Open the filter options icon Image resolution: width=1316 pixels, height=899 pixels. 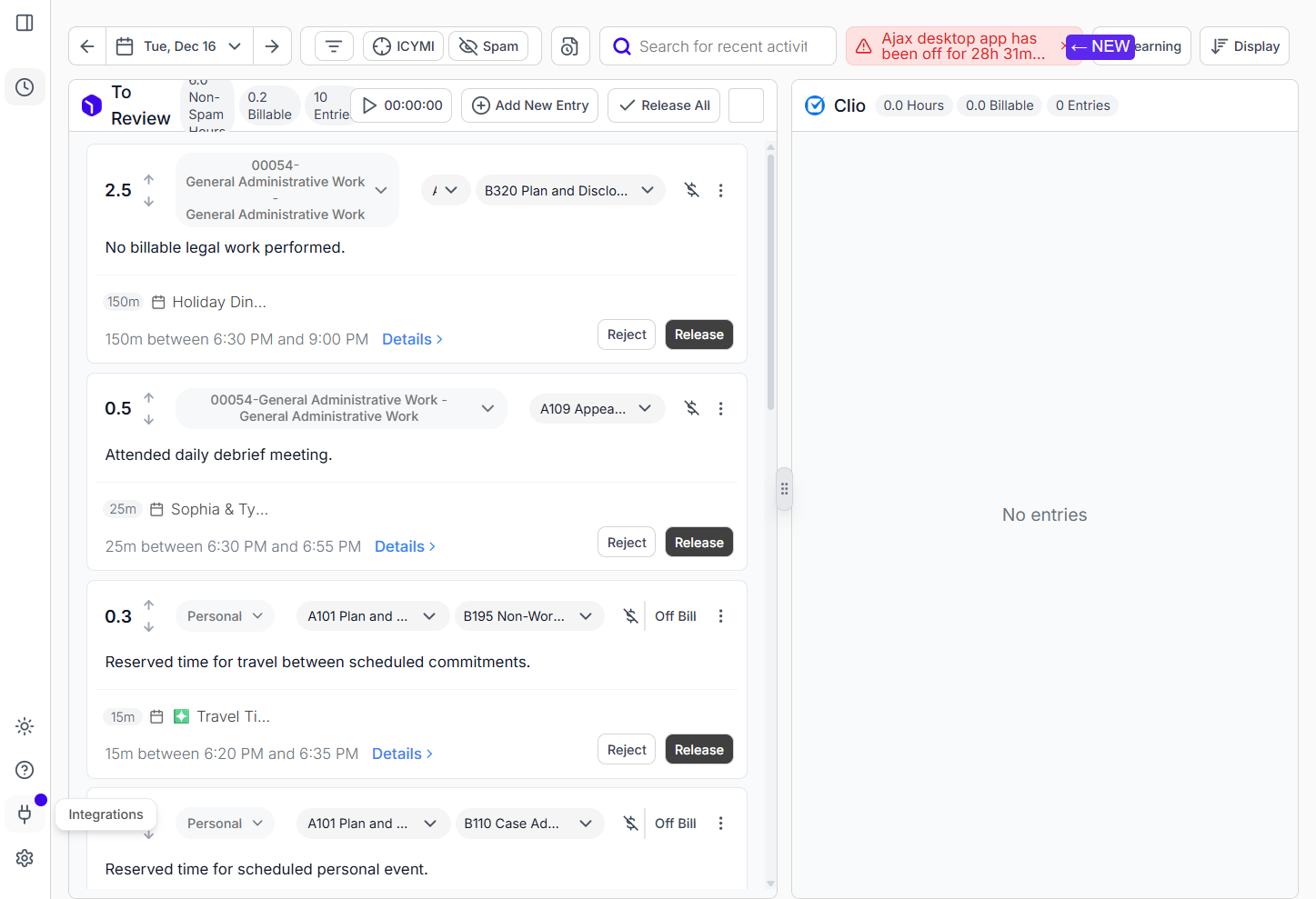(x=334, y=46)
